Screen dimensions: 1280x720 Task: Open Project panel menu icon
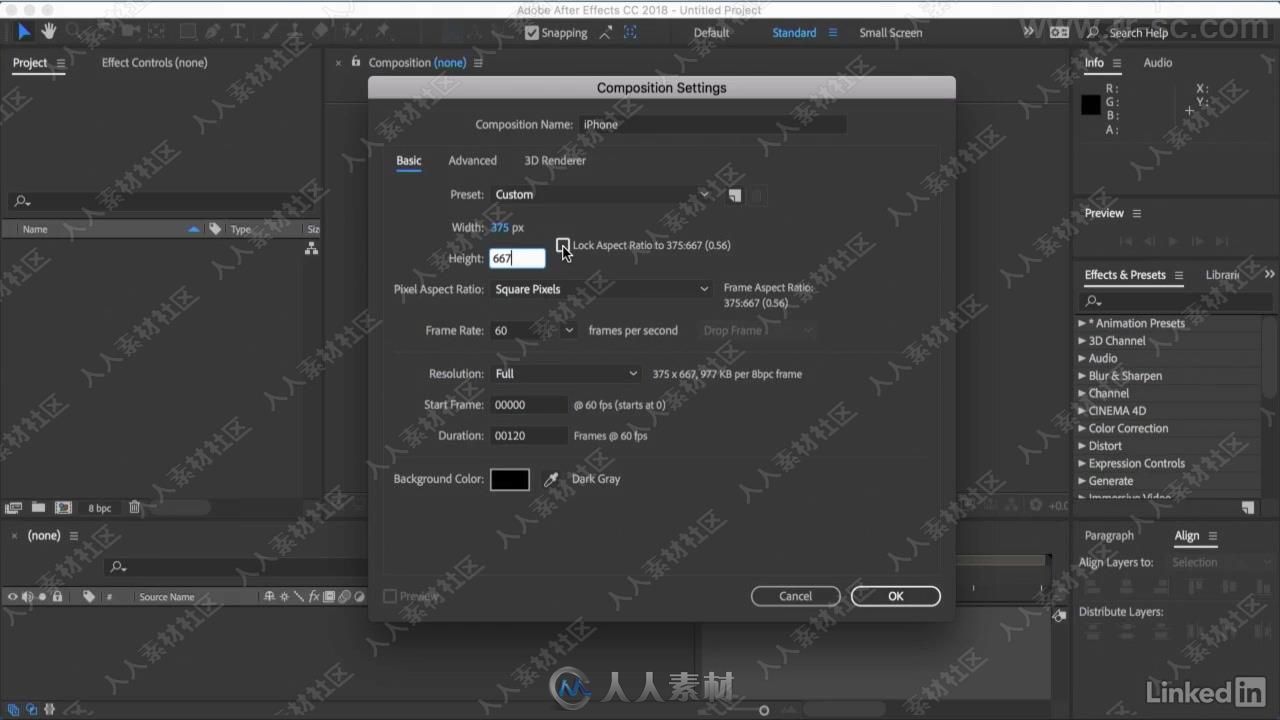61,63
